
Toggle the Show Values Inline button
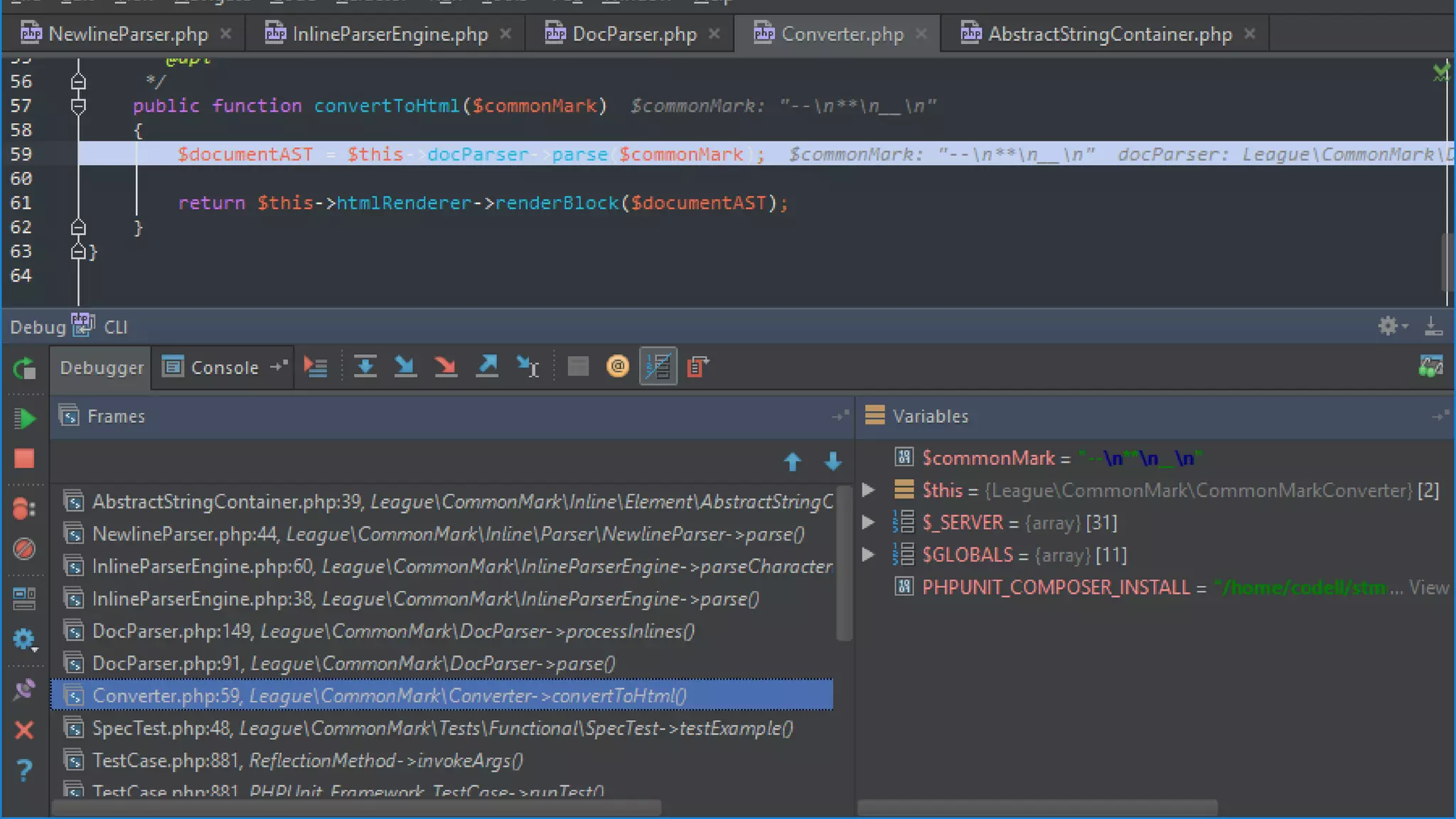[658, 367]
